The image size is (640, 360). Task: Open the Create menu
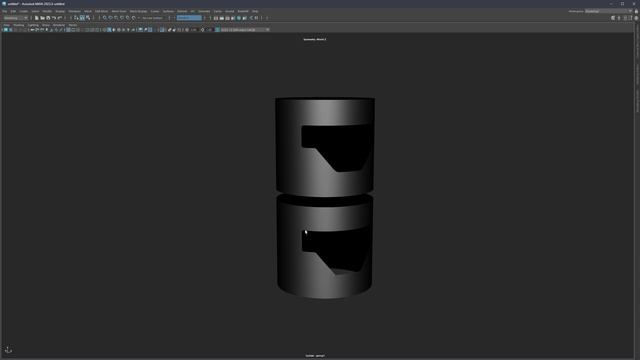[x=24, y=11]
